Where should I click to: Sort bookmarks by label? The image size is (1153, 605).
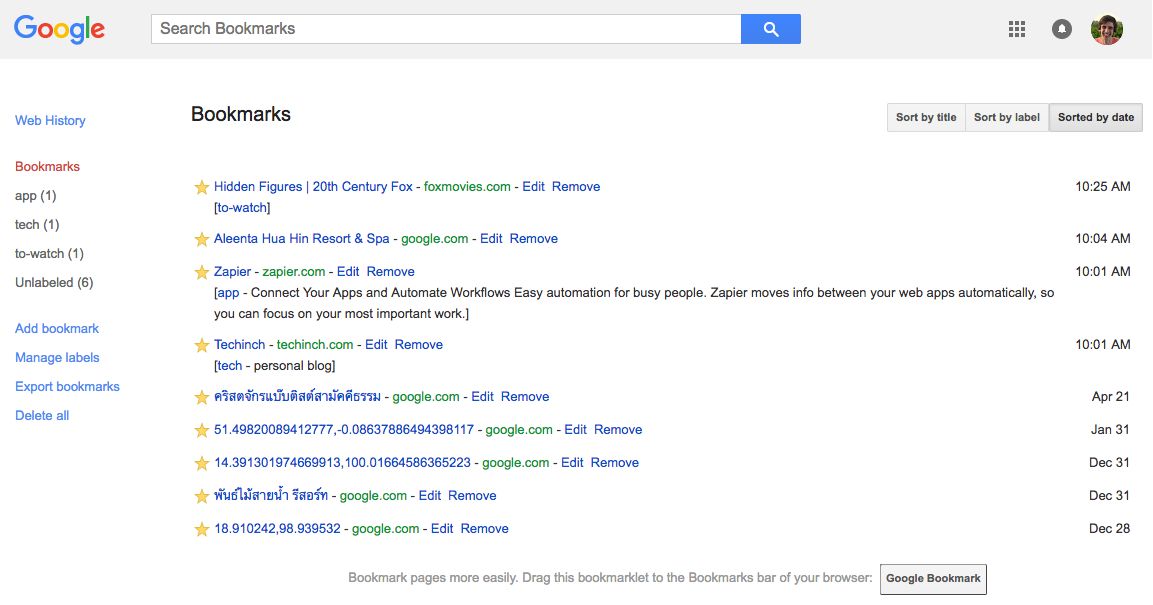click(1007, 118)
